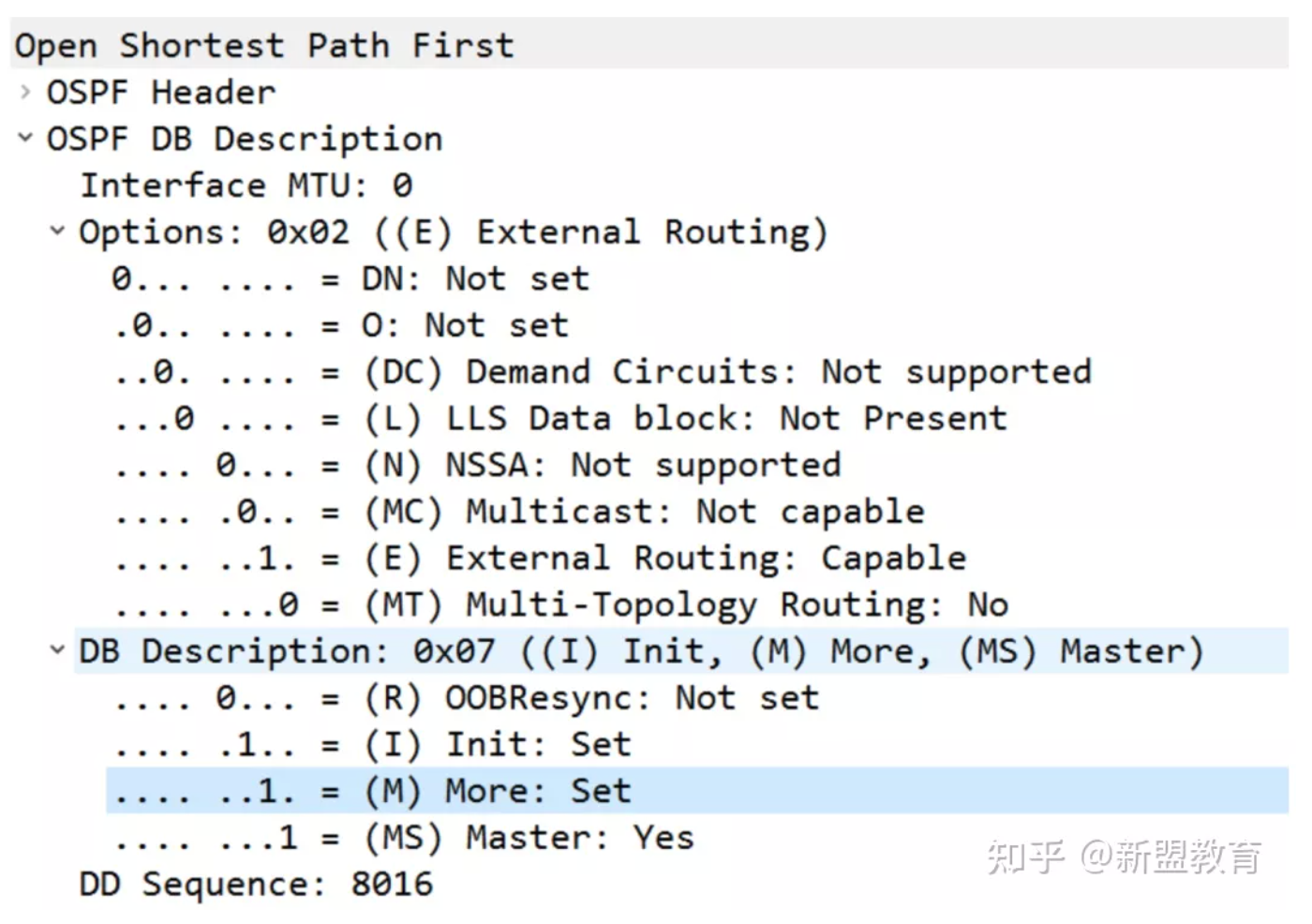The image size is (1312, 924).
Task: Select the Open Shortest Path First row
Action: pyautogui.click(x=264, y=45)
